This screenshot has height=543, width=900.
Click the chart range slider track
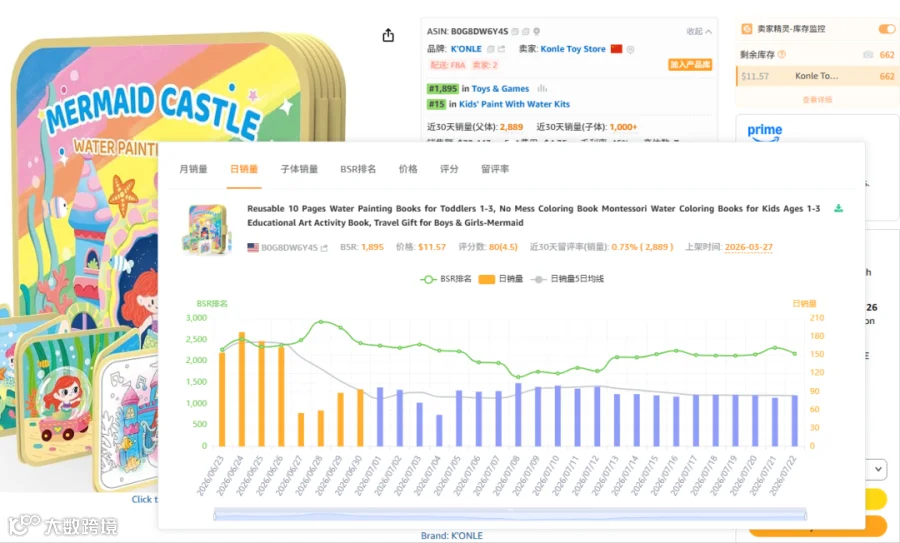(x=510, y=514)
